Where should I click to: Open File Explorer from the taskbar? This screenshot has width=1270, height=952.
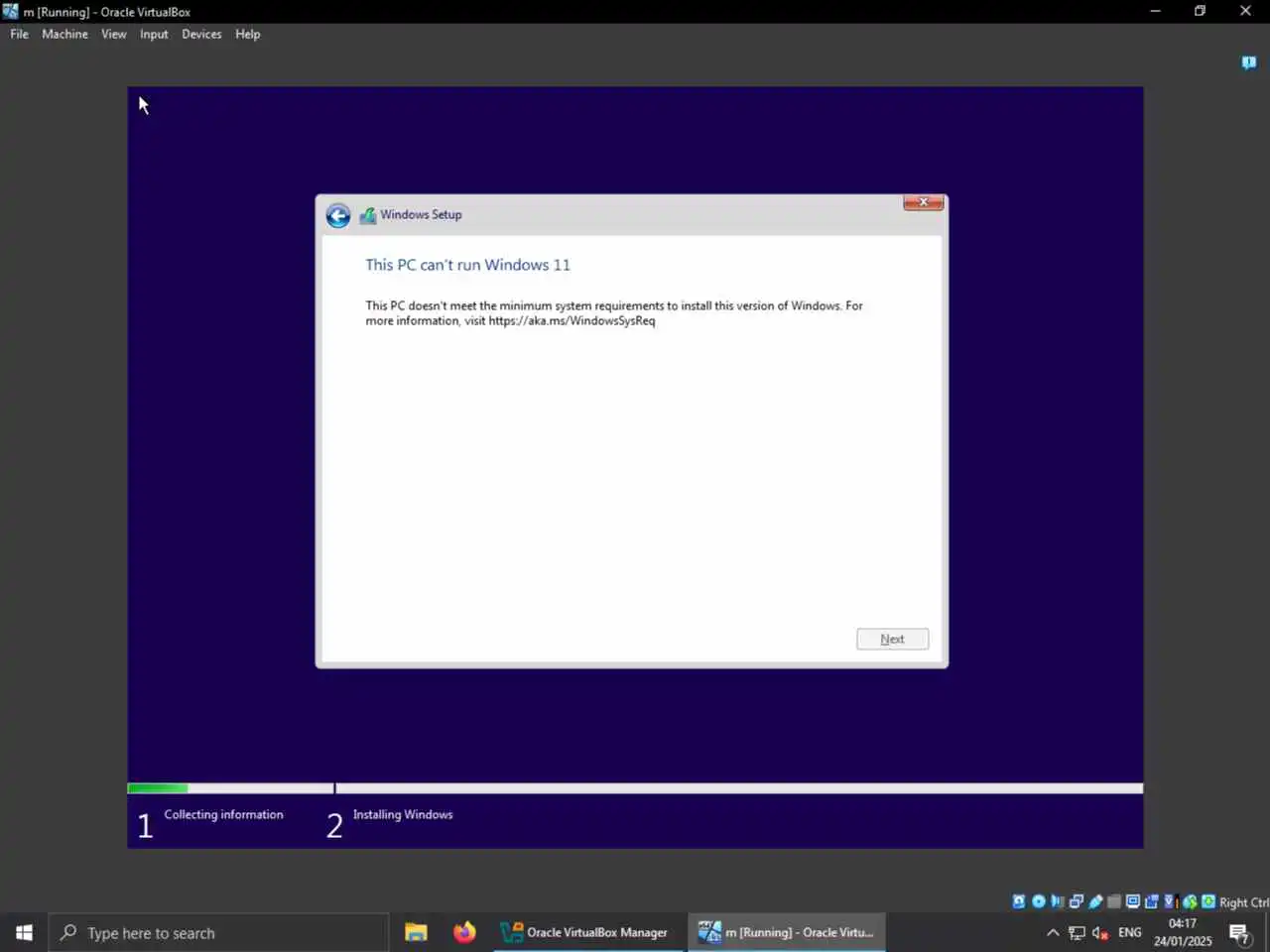[x=416, y=932]
